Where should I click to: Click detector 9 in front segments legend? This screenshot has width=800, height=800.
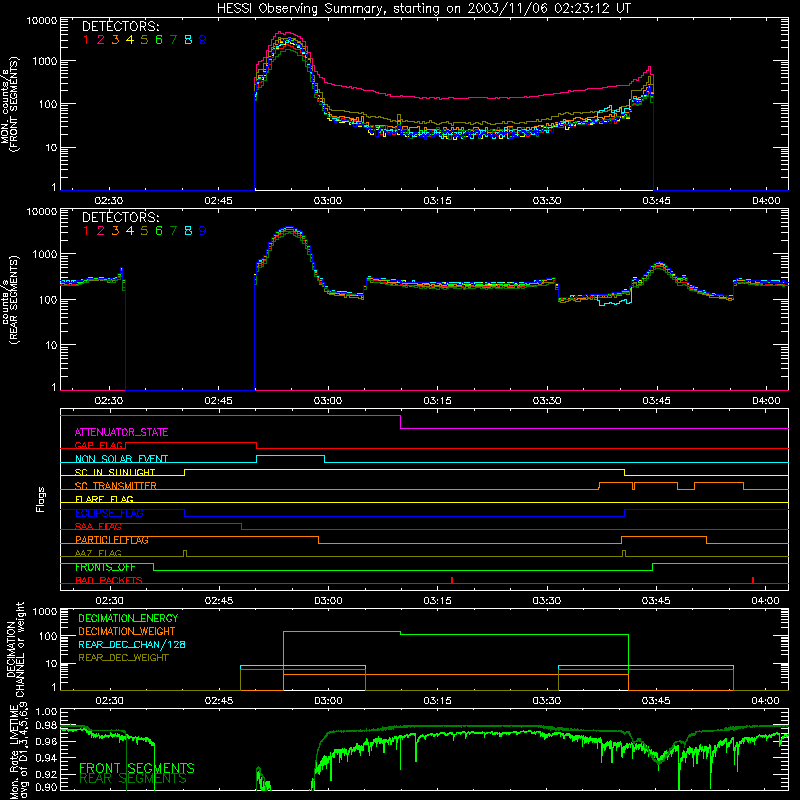(x=203, y=39)
